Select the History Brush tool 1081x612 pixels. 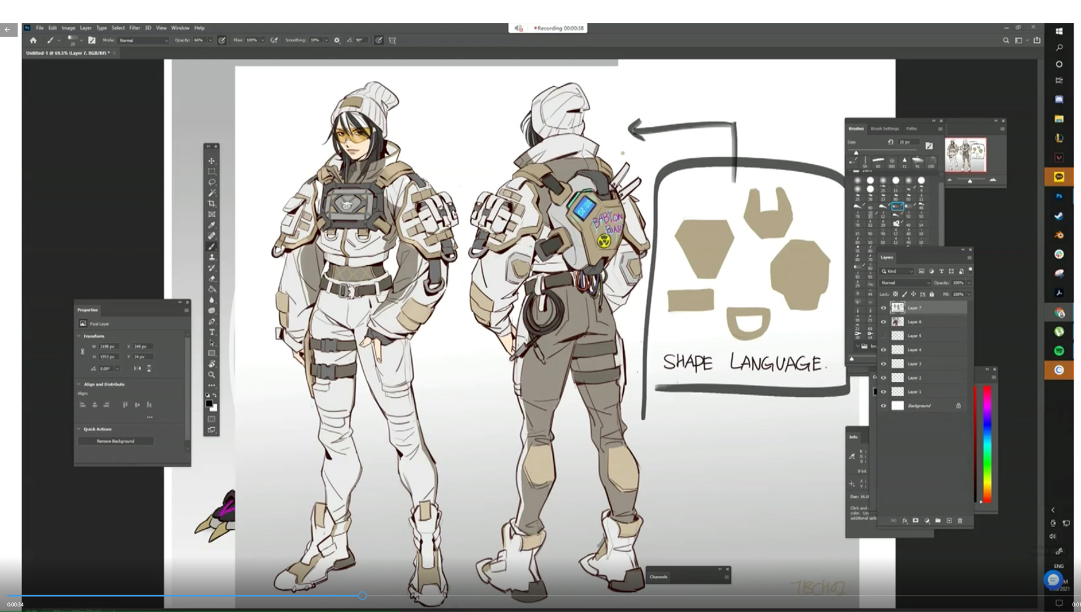coord(212,268)
